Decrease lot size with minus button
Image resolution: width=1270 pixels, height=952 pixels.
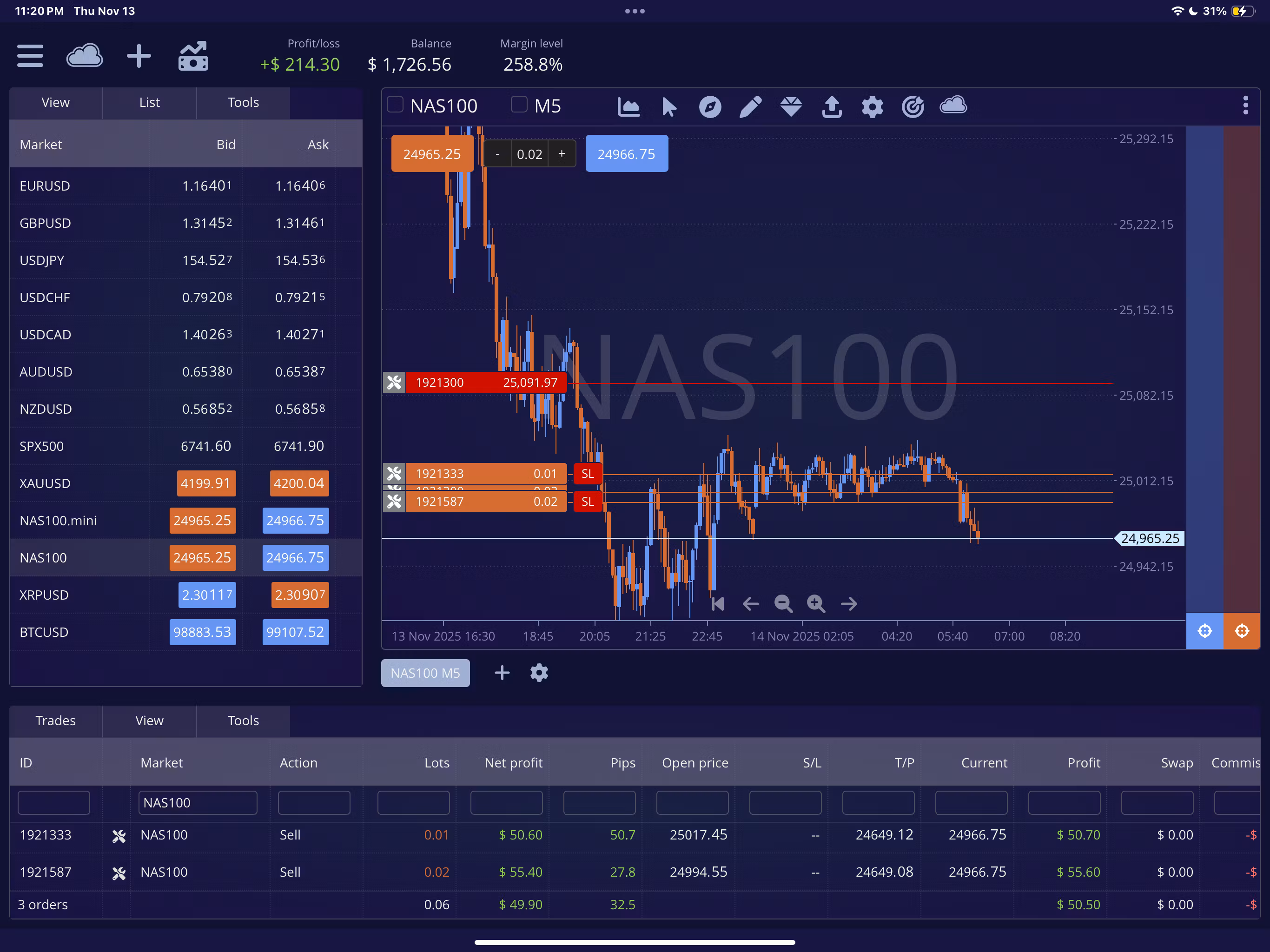click(x=498, y=154)
